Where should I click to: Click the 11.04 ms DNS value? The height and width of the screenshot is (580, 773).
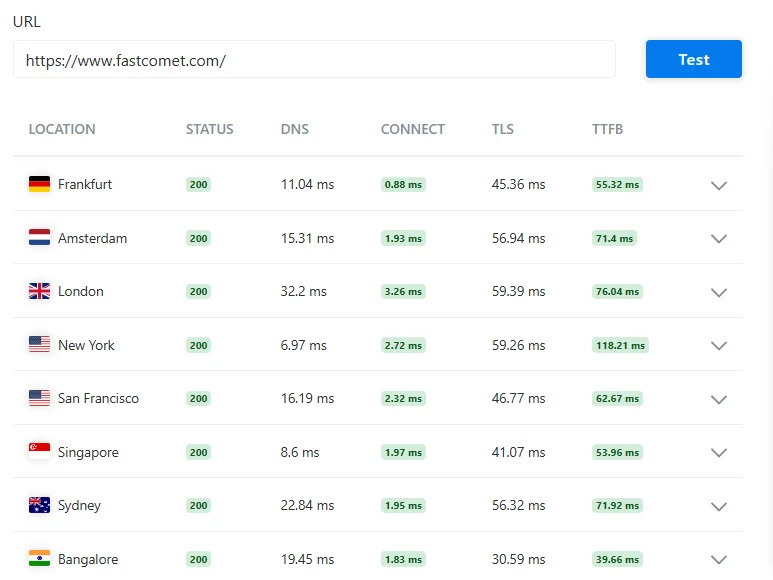pyautogui.click(x=307, y=184)
